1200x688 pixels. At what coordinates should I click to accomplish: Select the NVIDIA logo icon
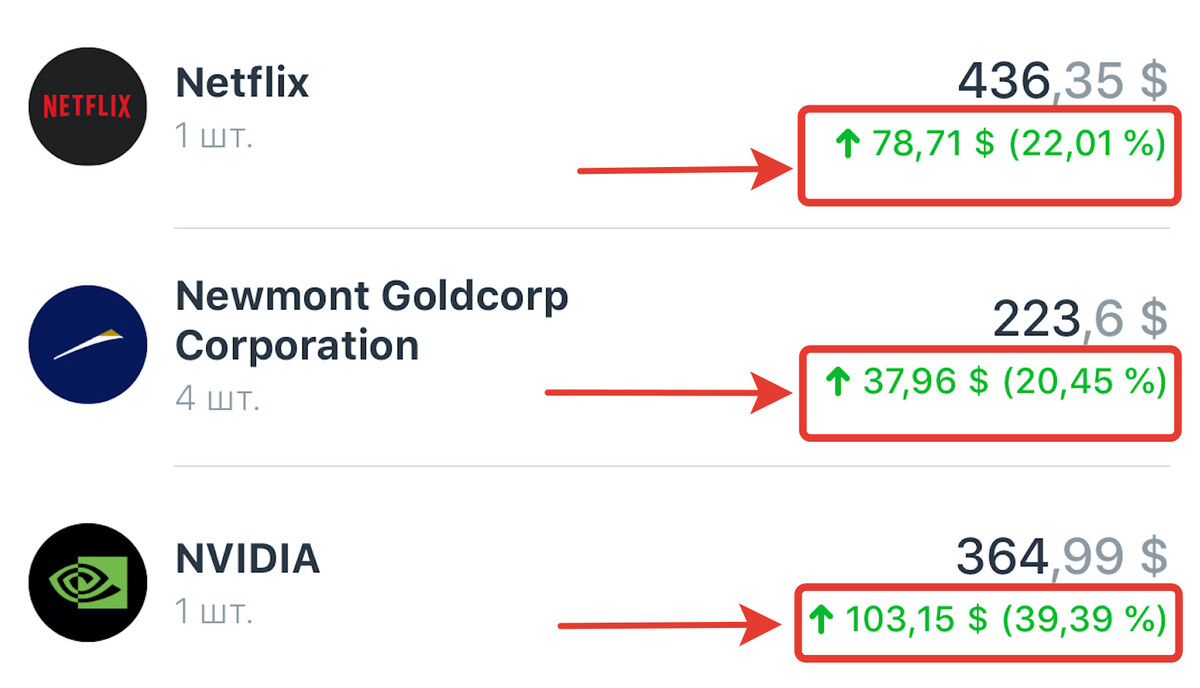(87, 582)
